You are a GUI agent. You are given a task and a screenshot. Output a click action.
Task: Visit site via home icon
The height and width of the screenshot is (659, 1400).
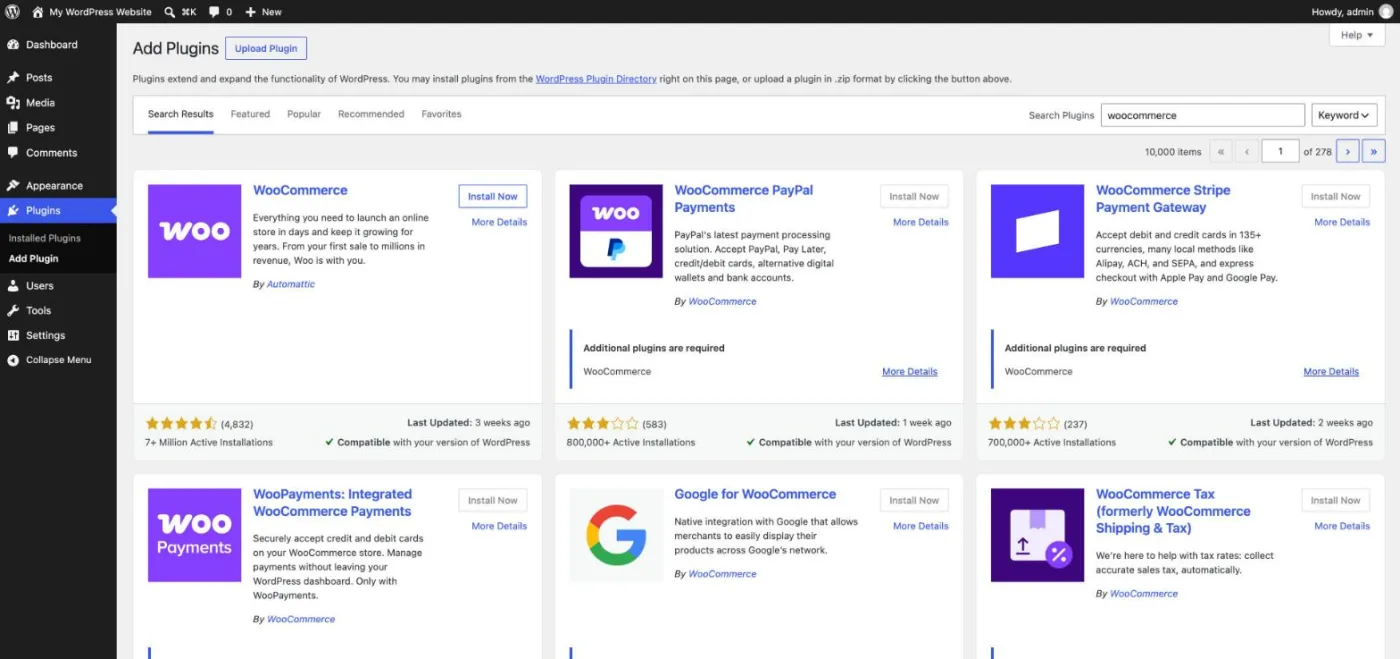pos(38,12)
